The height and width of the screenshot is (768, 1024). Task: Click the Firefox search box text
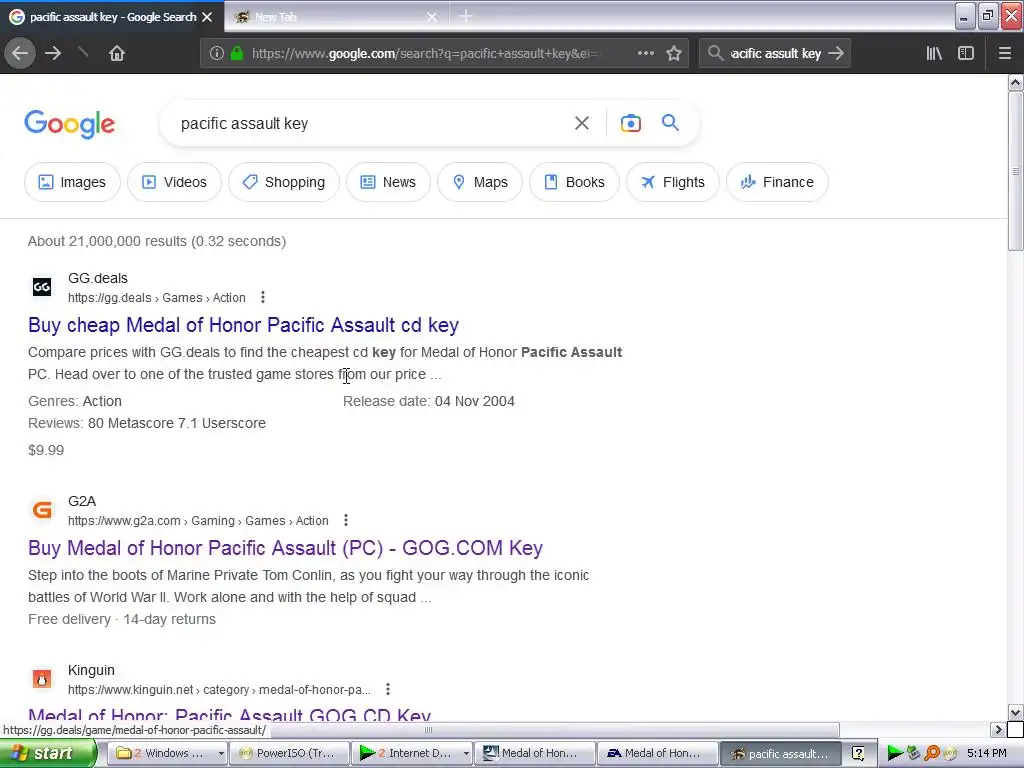point(775,54)
